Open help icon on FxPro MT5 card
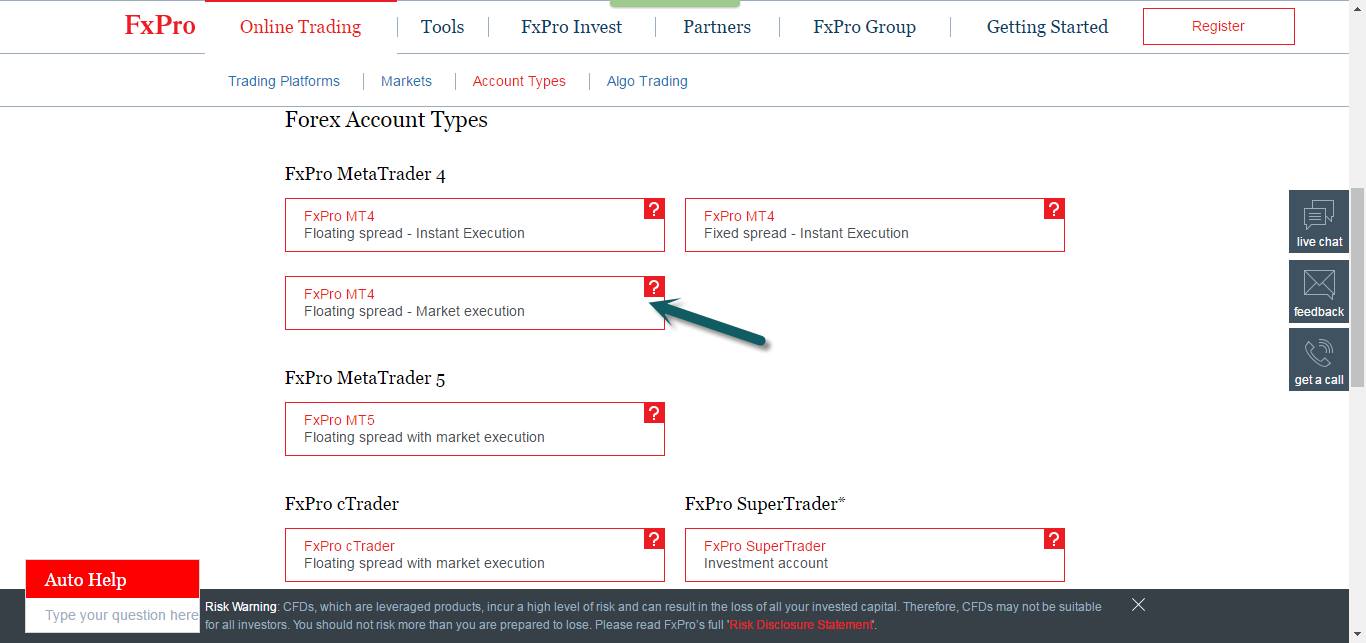This screenshot has width=1366, height=643. [654, 413]
